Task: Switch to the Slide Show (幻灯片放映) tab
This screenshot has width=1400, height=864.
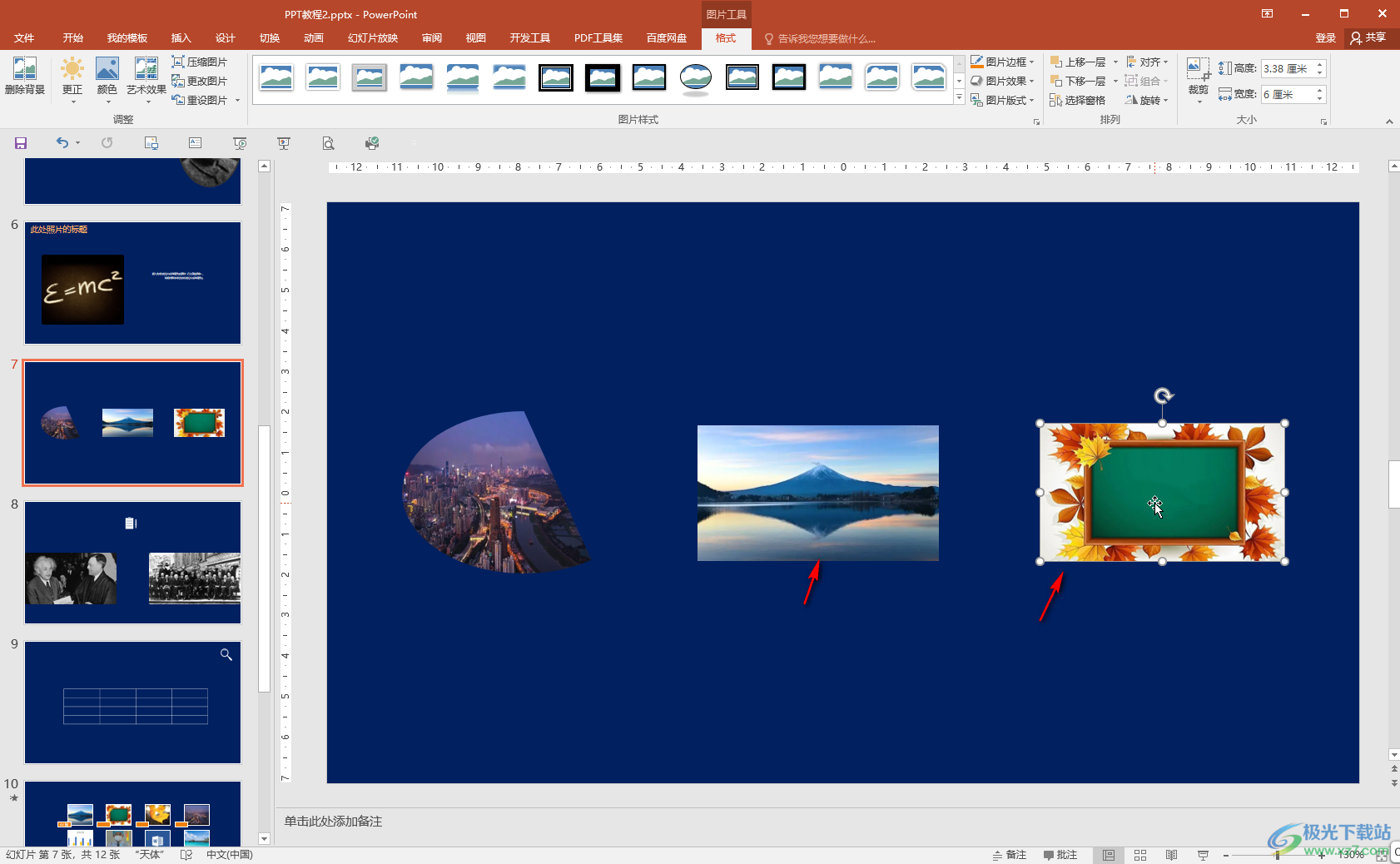Action: (x=373, y=38)
